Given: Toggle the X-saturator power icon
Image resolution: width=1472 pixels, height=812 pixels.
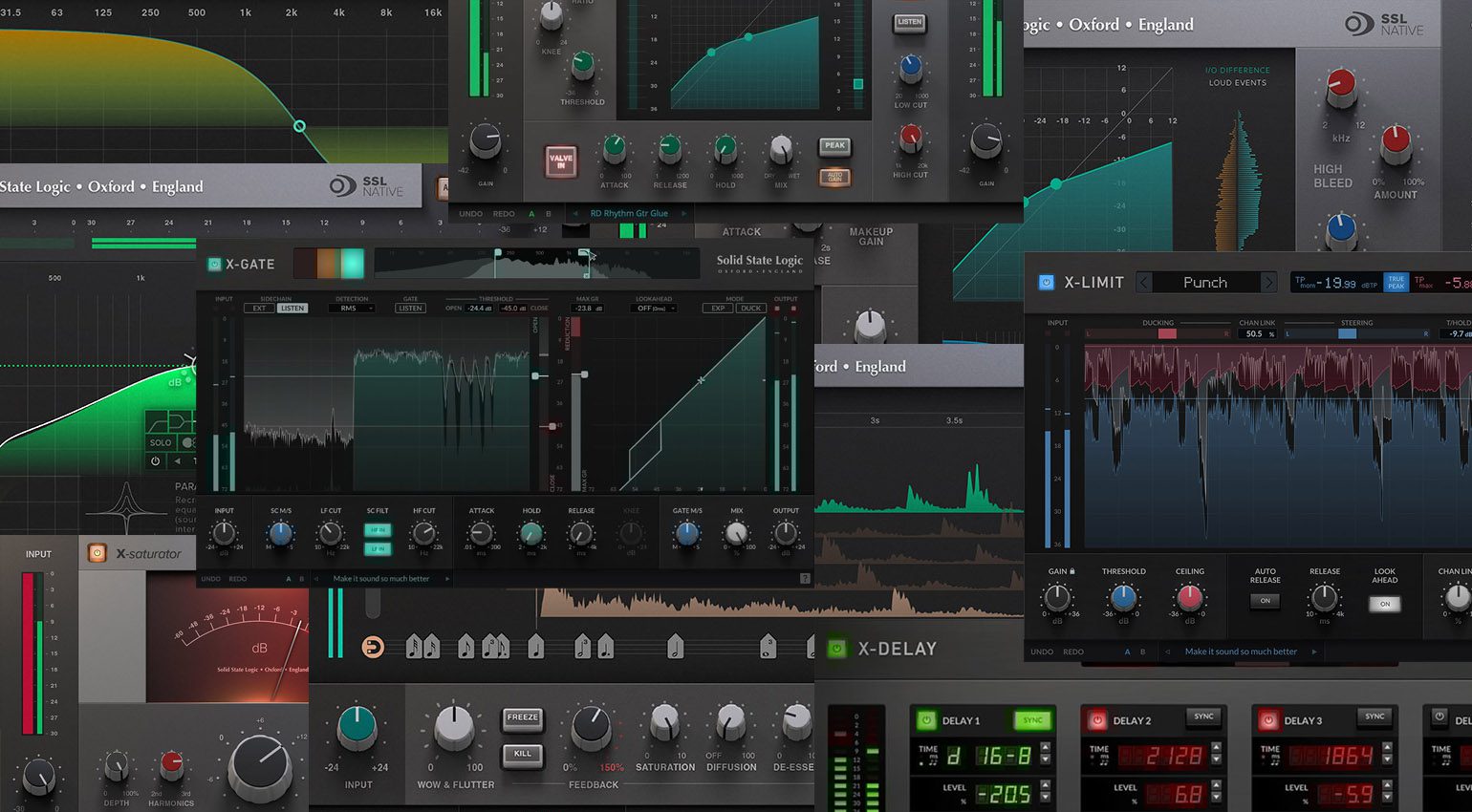Looking at the screenshot, I should pos(97,553).
